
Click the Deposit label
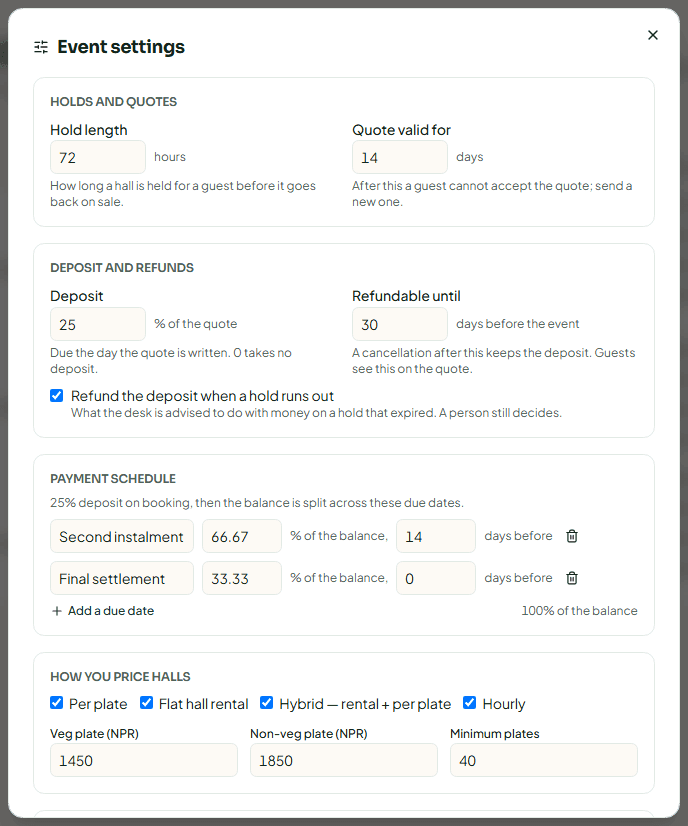point(76,296)
